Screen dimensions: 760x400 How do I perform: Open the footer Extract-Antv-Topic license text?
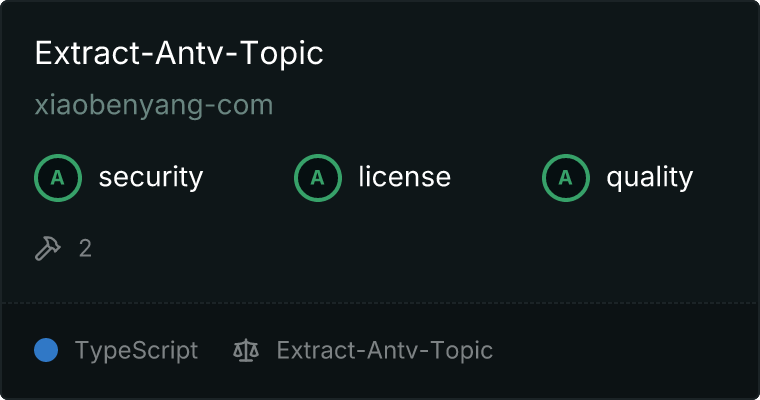pyautogui.click(x=385, y=350)
